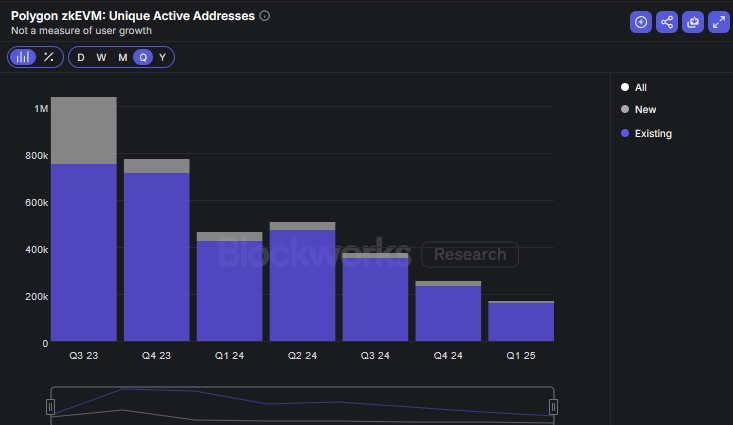Click the 'Q4 24' x-axis label

click(448, 356)
